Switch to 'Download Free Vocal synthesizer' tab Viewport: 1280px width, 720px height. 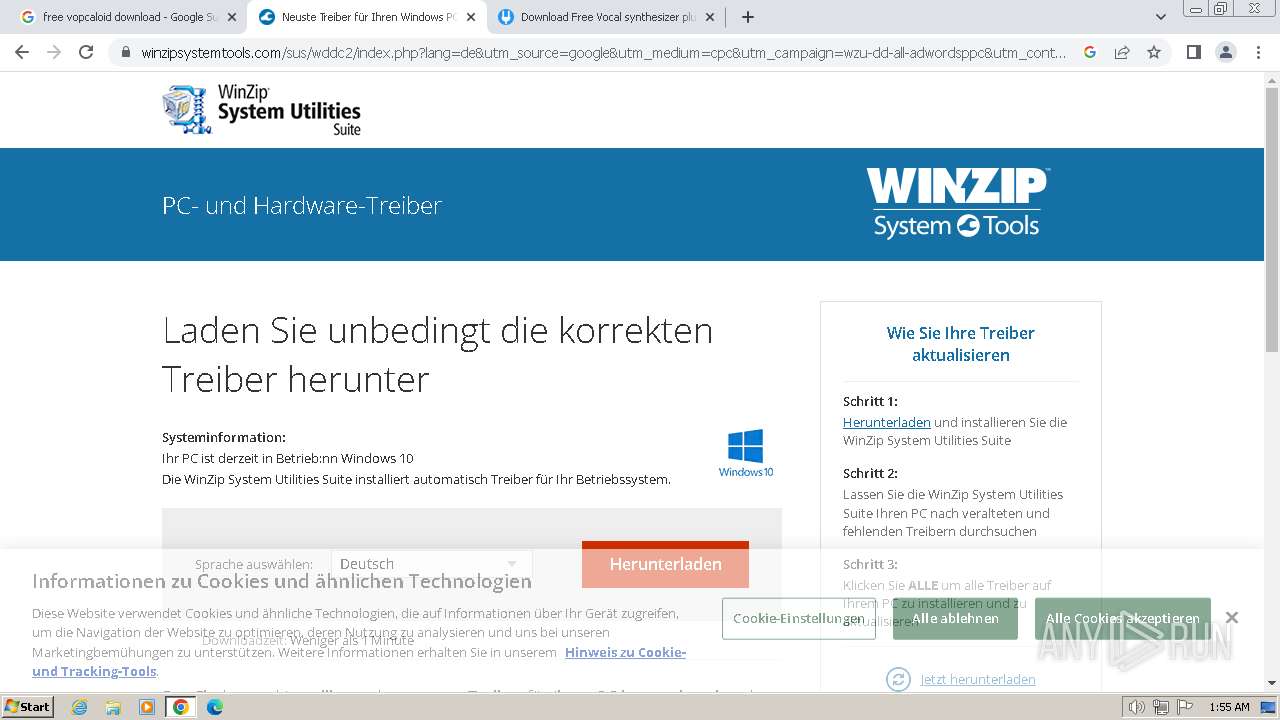(606, 17)
